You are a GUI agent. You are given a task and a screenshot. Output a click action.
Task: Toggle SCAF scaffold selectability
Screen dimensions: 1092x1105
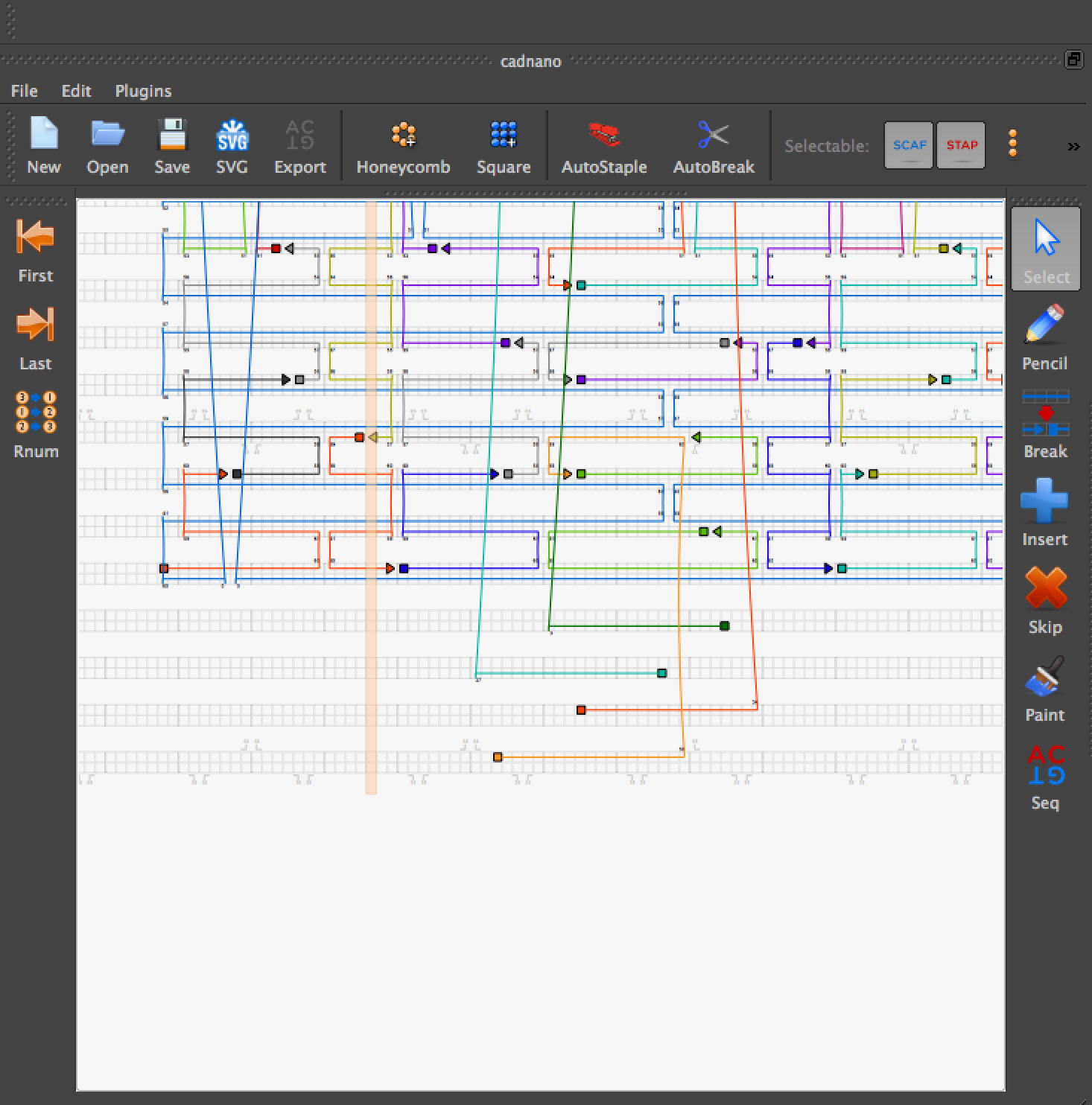pos(909,145)
